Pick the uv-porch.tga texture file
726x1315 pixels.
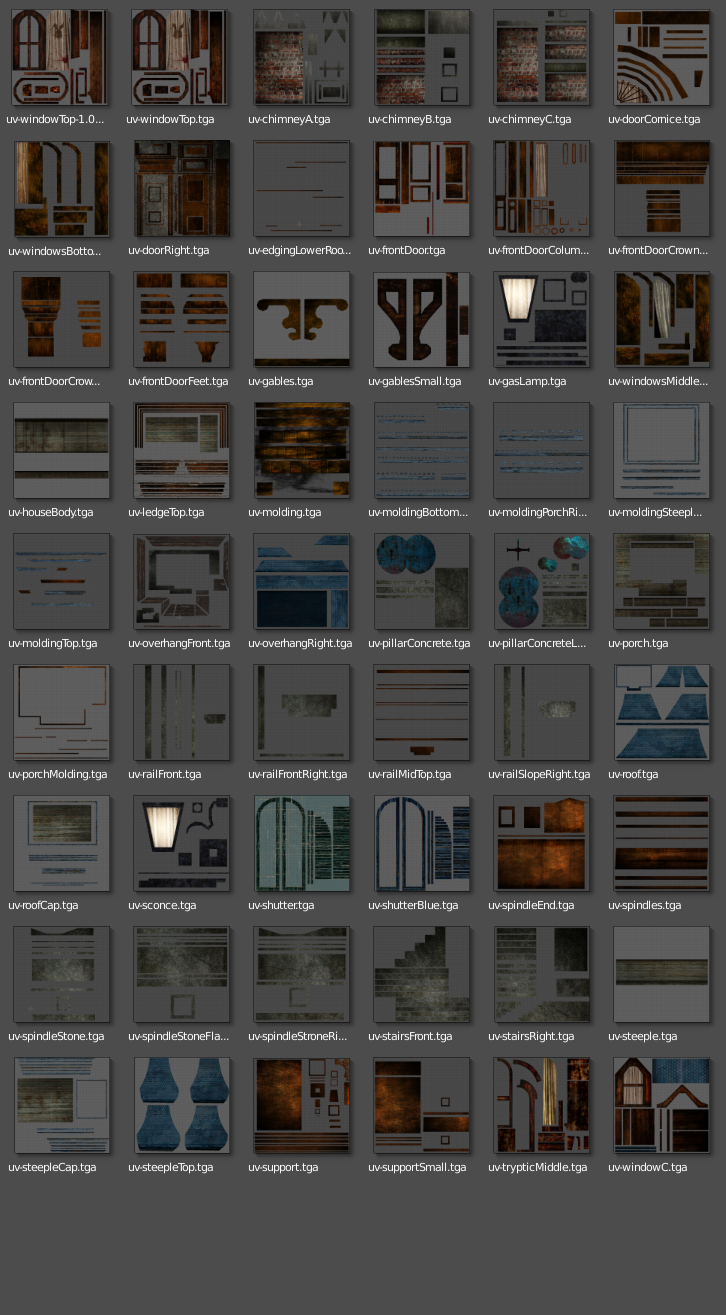[661, 582]
